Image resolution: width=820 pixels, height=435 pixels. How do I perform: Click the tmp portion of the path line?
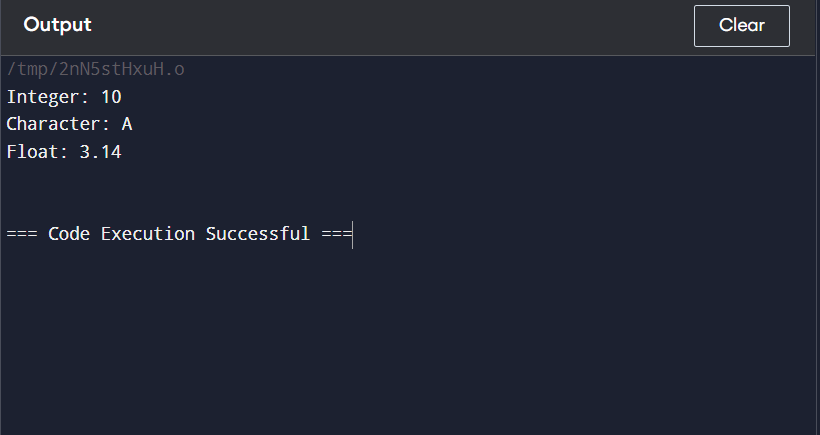tap(32, 70)
